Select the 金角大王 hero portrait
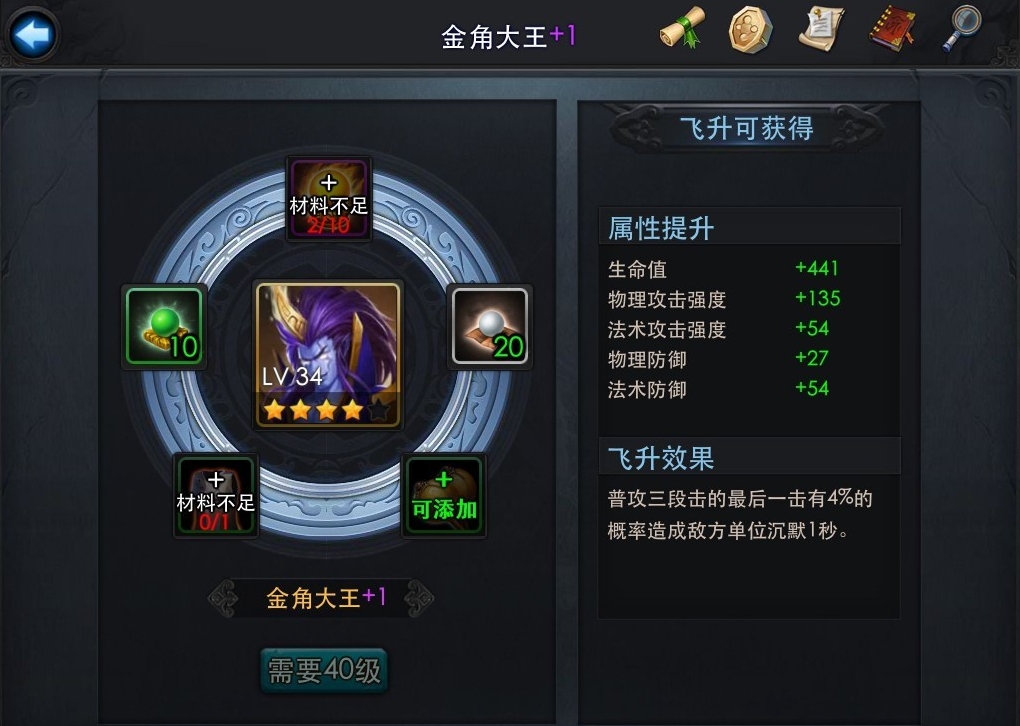The image size is (1020, 726). click(x=328, y=355)
